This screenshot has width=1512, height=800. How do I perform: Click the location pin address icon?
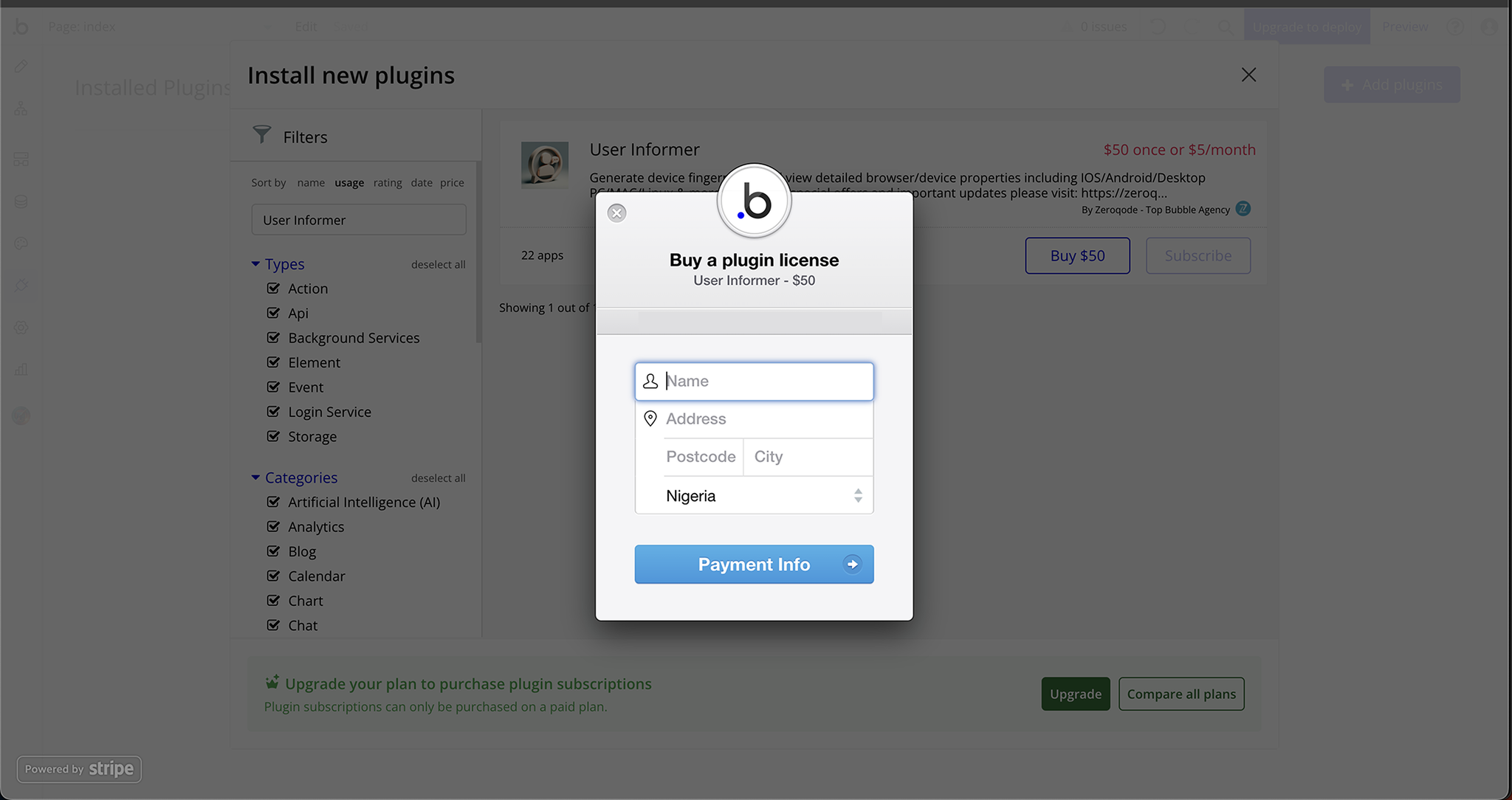[650, 418]
